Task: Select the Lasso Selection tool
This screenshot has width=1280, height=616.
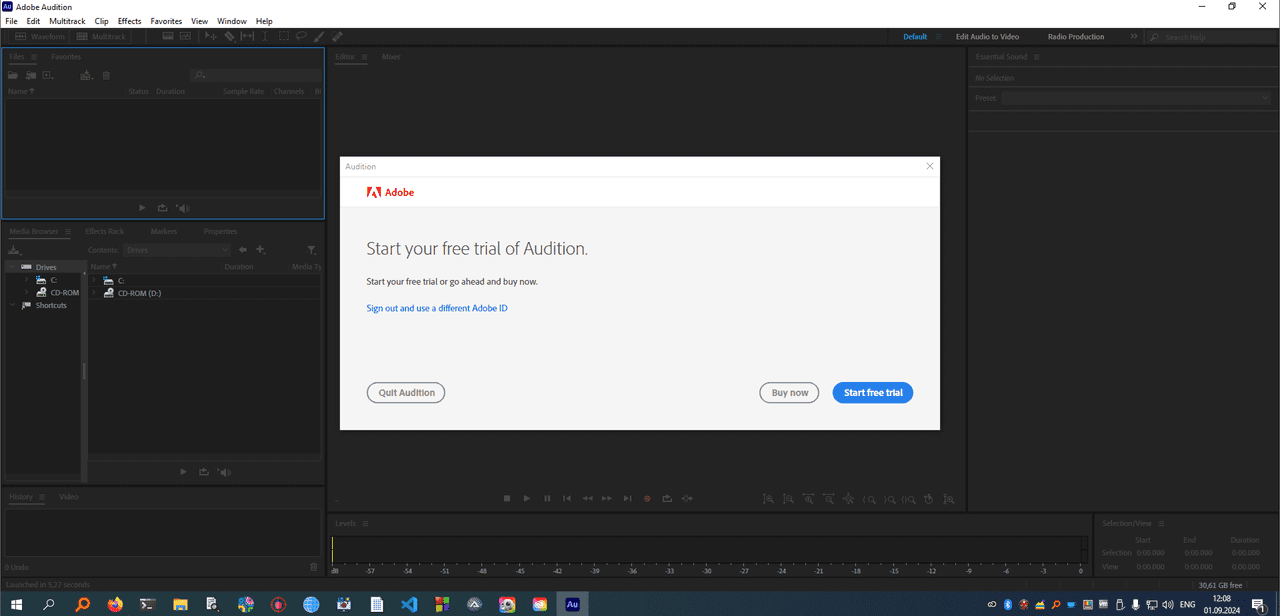Action: (x=301, y=37)
